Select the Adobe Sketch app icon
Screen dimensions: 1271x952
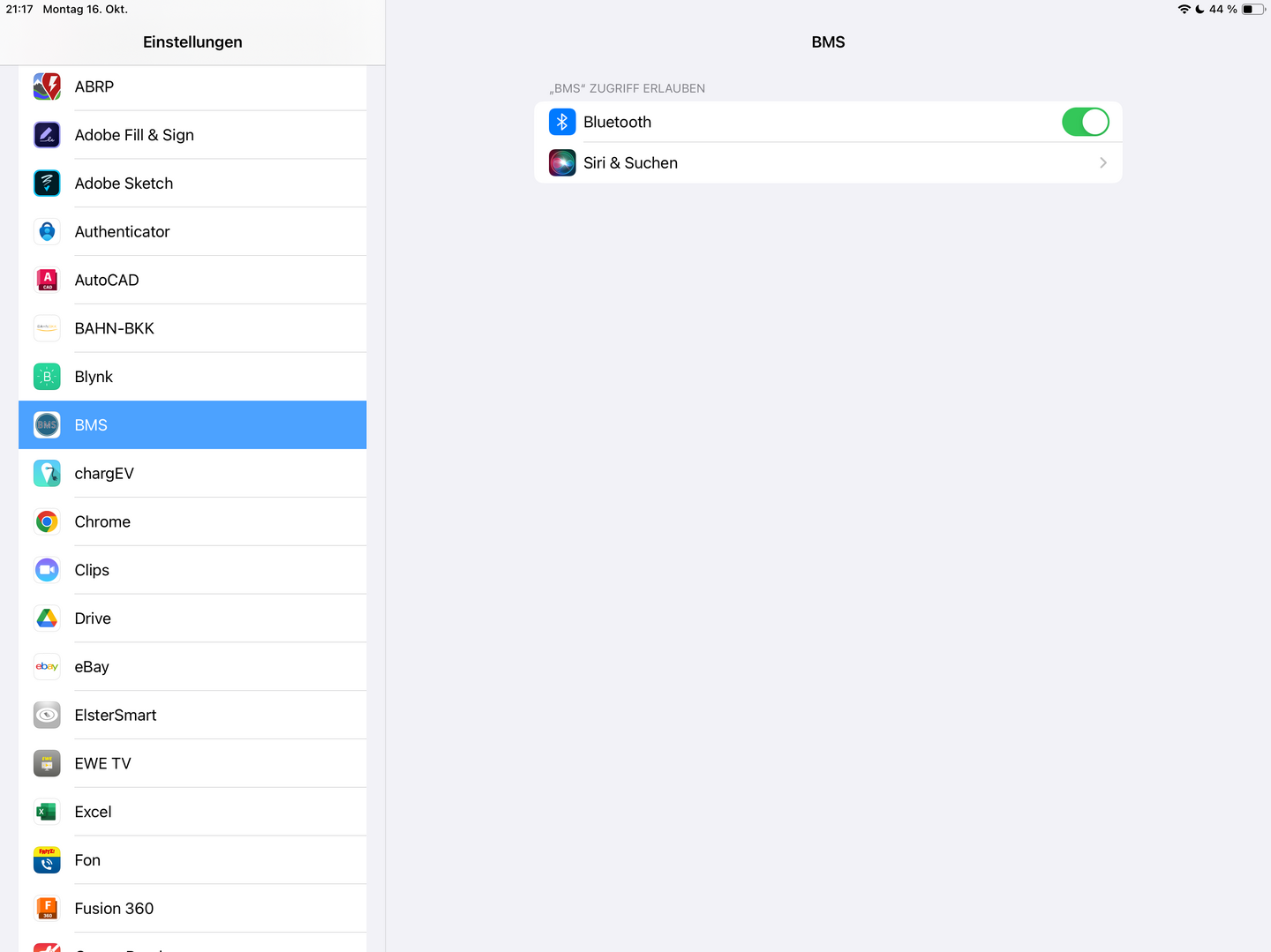pyautogui.click(x=47, y=184)
